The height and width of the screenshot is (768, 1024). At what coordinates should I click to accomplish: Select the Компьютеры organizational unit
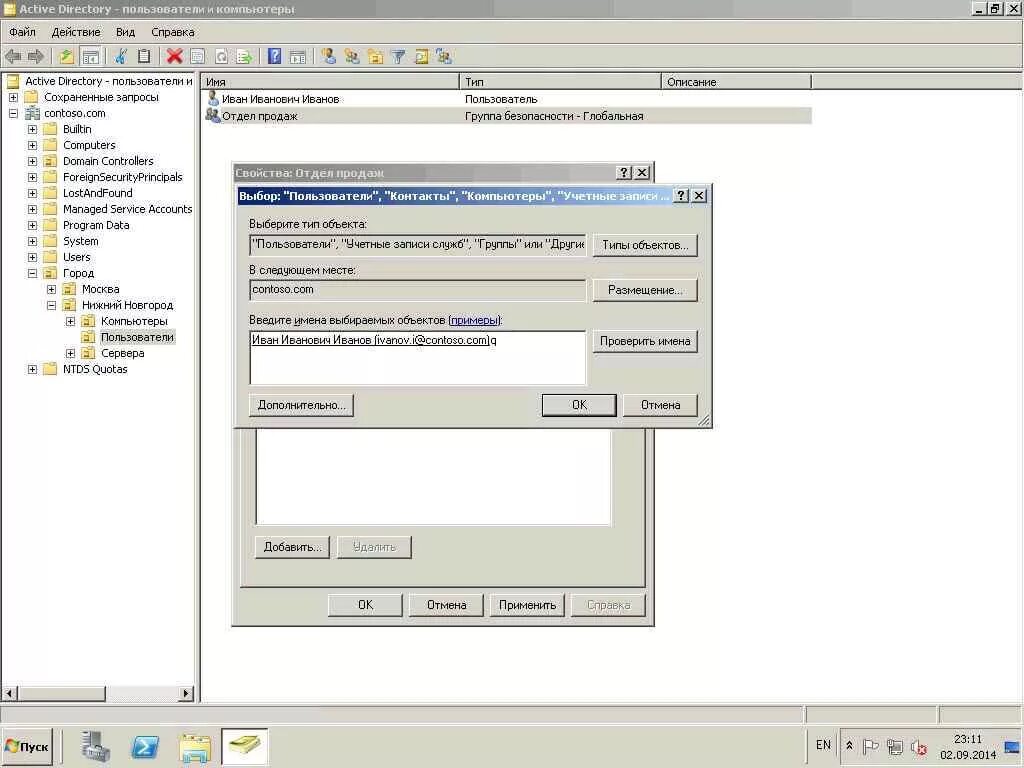click(134, 321)
